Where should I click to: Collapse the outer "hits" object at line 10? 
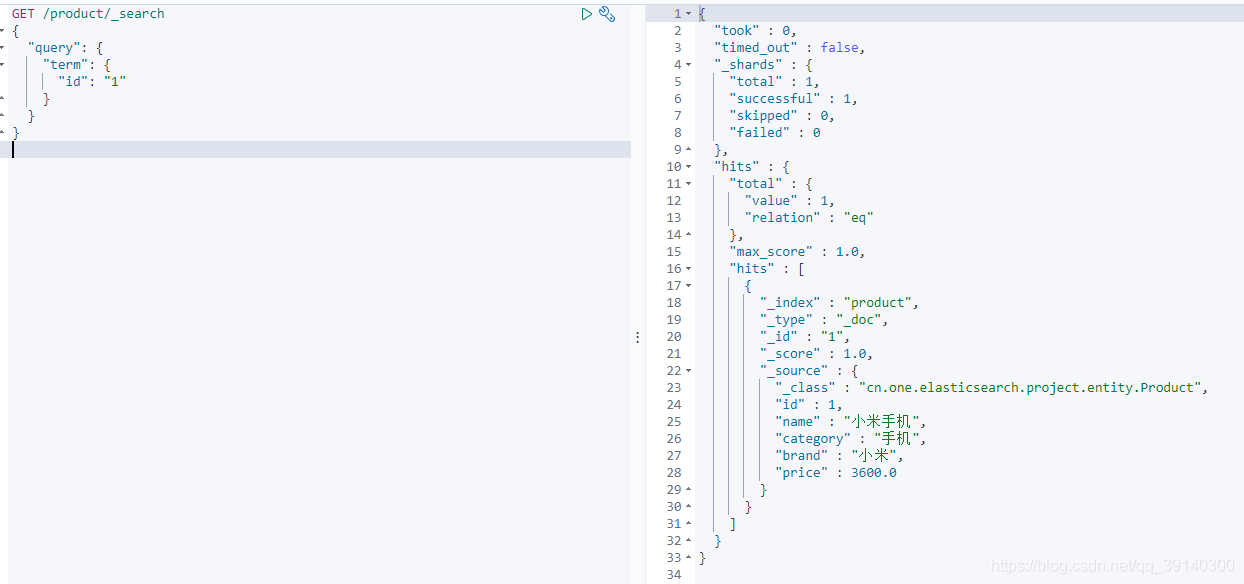tap(688, 167)
